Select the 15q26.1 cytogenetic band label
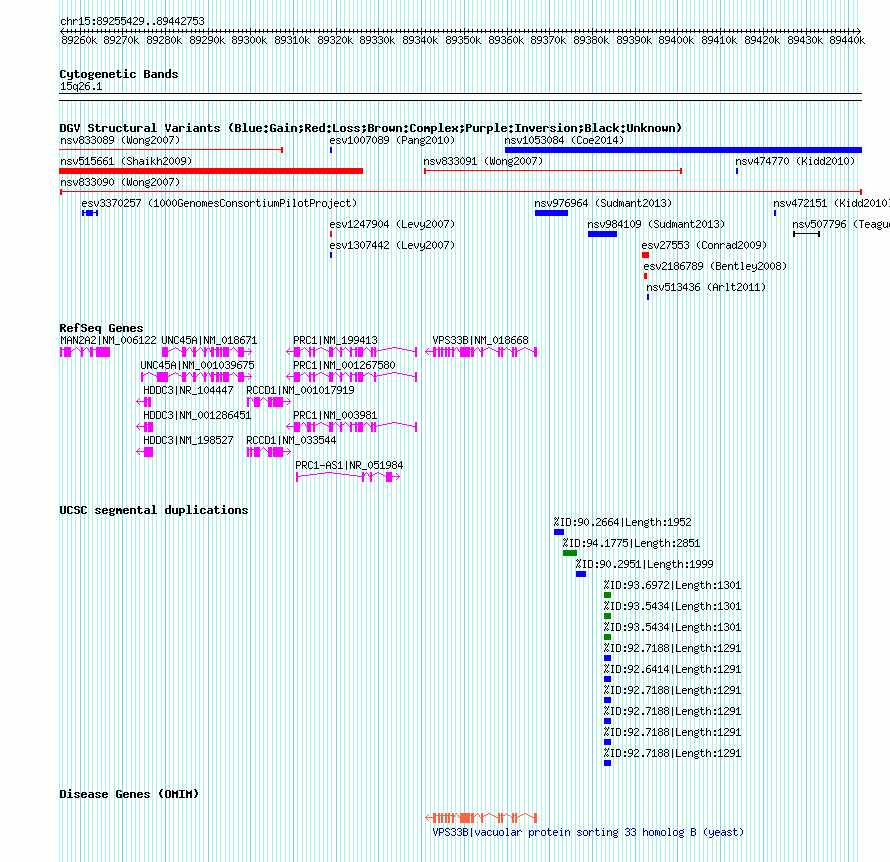890x862 pixels. pyautogui.click(x=81, y=86)
